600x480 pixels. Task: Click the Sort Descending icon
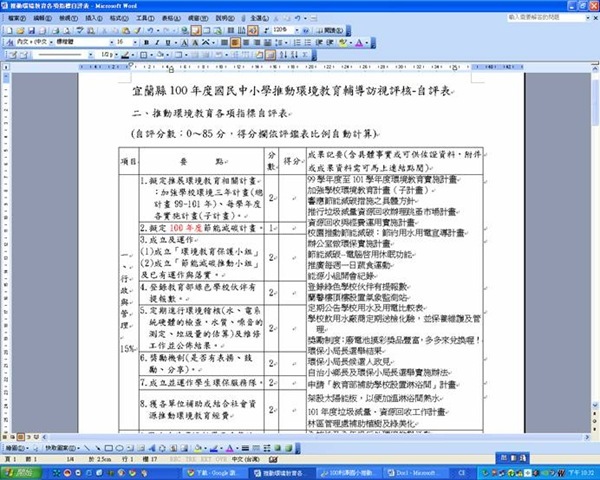click(294, 55)
